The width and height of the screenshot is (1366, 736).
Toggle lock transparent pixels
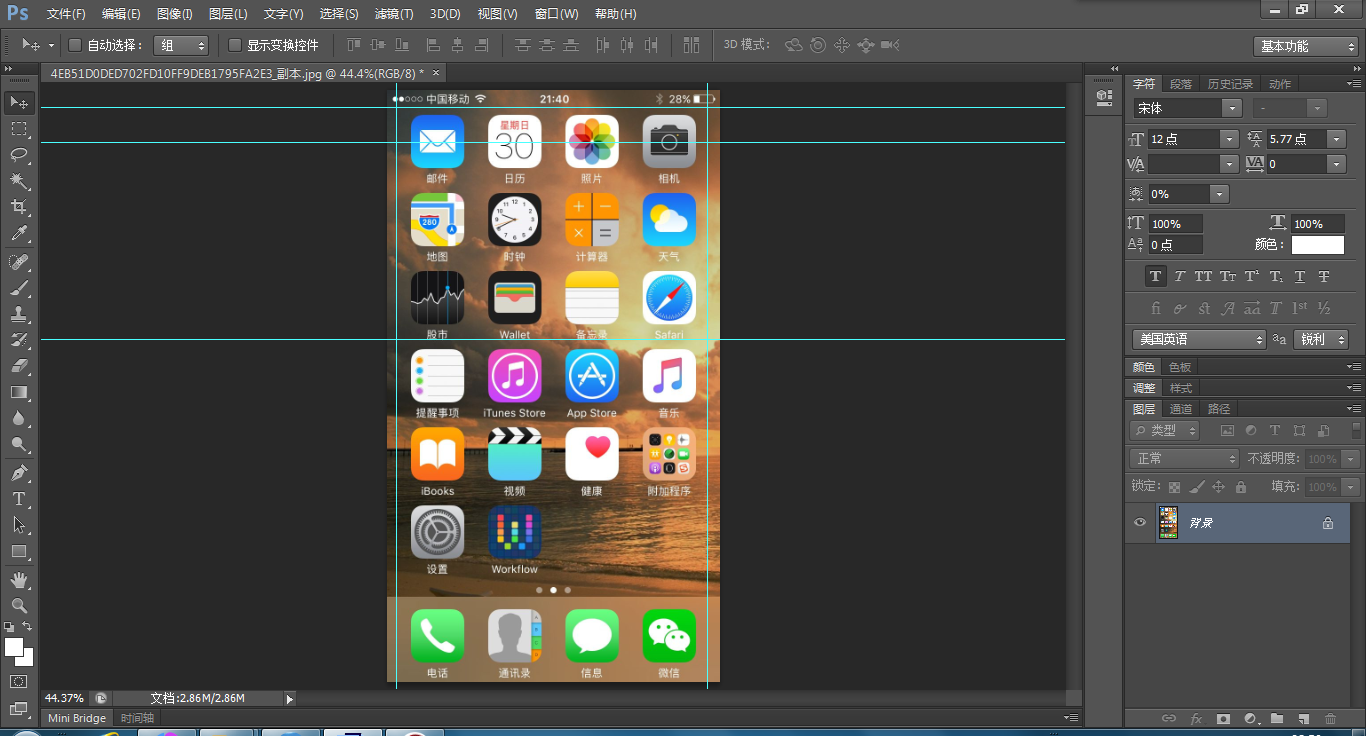[1174, 487]
